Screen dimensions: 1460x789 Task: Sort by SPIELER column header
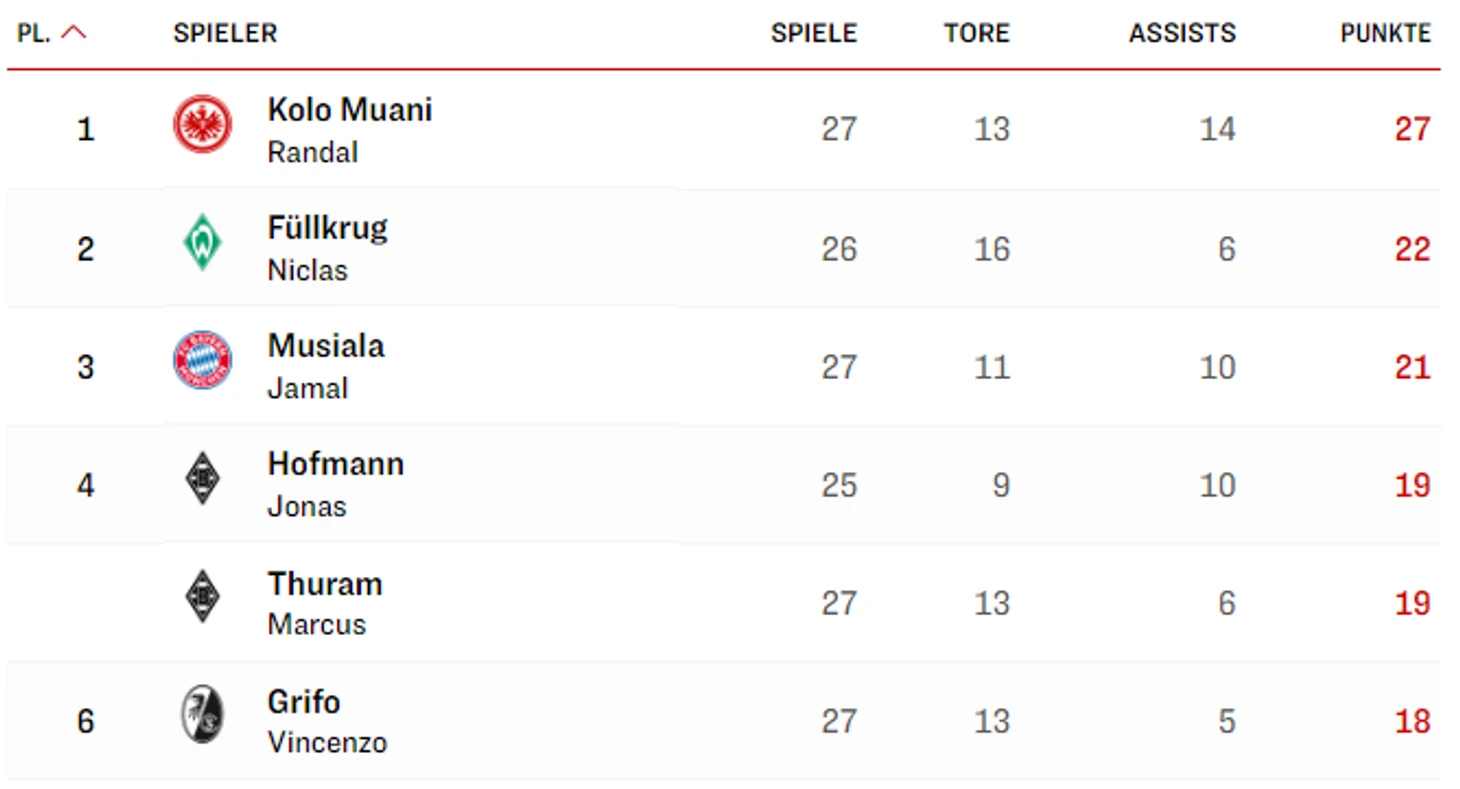pos(225,33)
